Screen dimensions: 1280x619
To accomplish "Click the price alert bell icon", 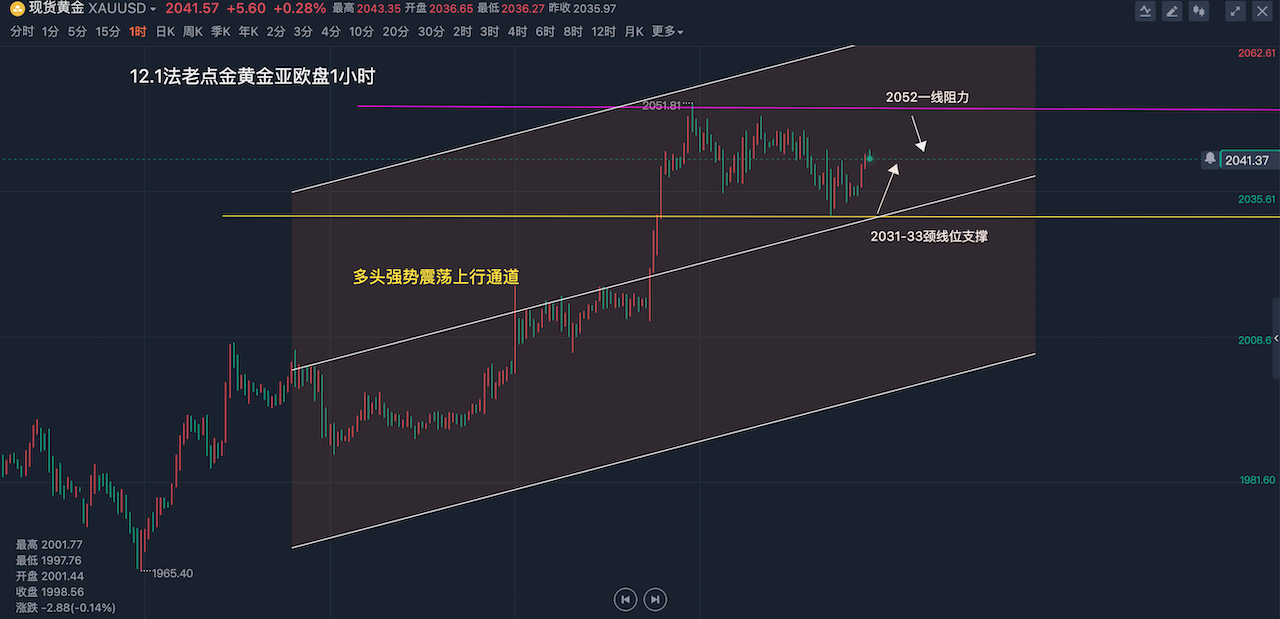I will pyautogui.click(x=1210, y=159).
